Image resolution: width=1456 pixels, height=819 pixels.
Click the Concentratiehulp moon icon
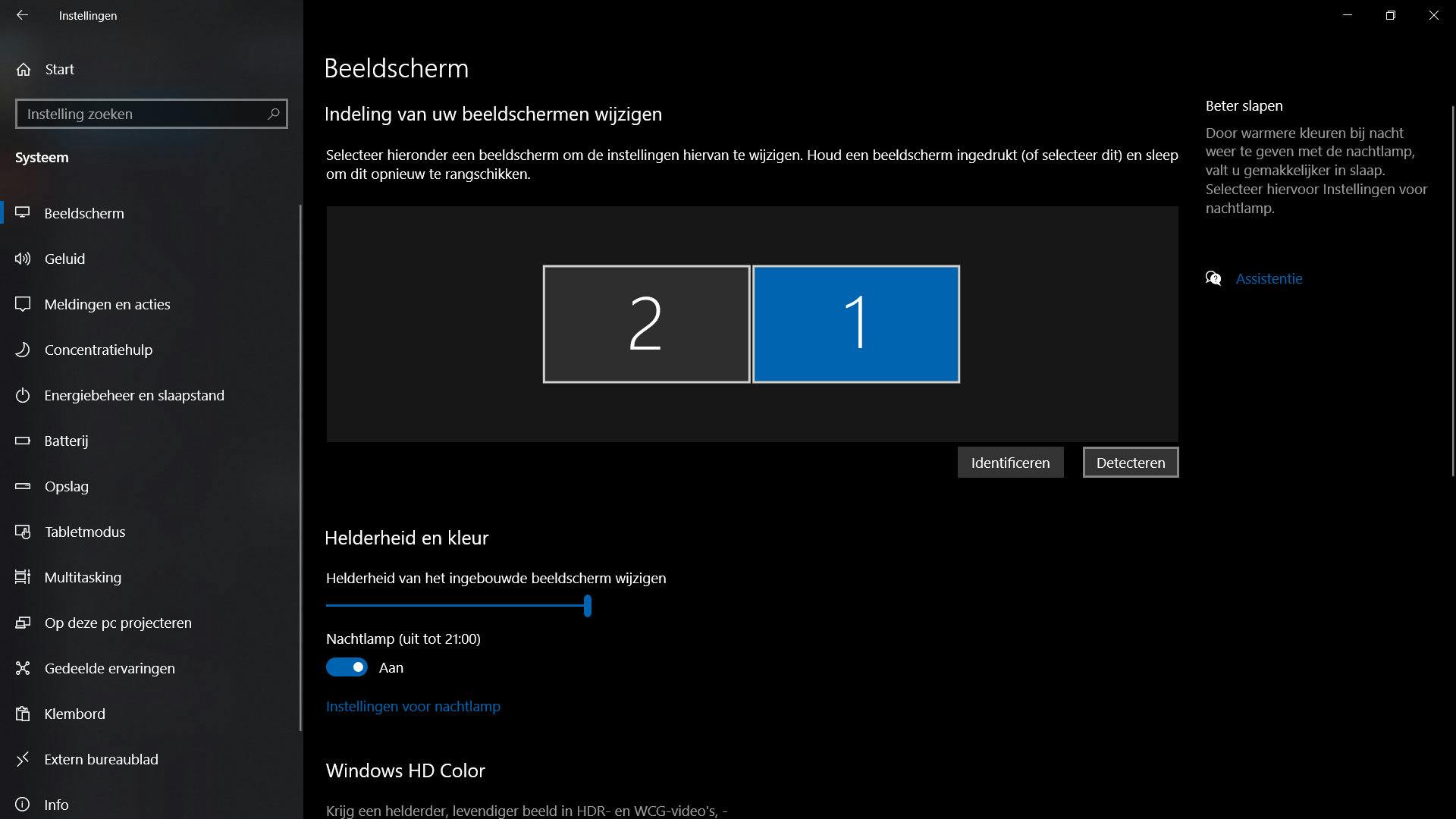23,350
